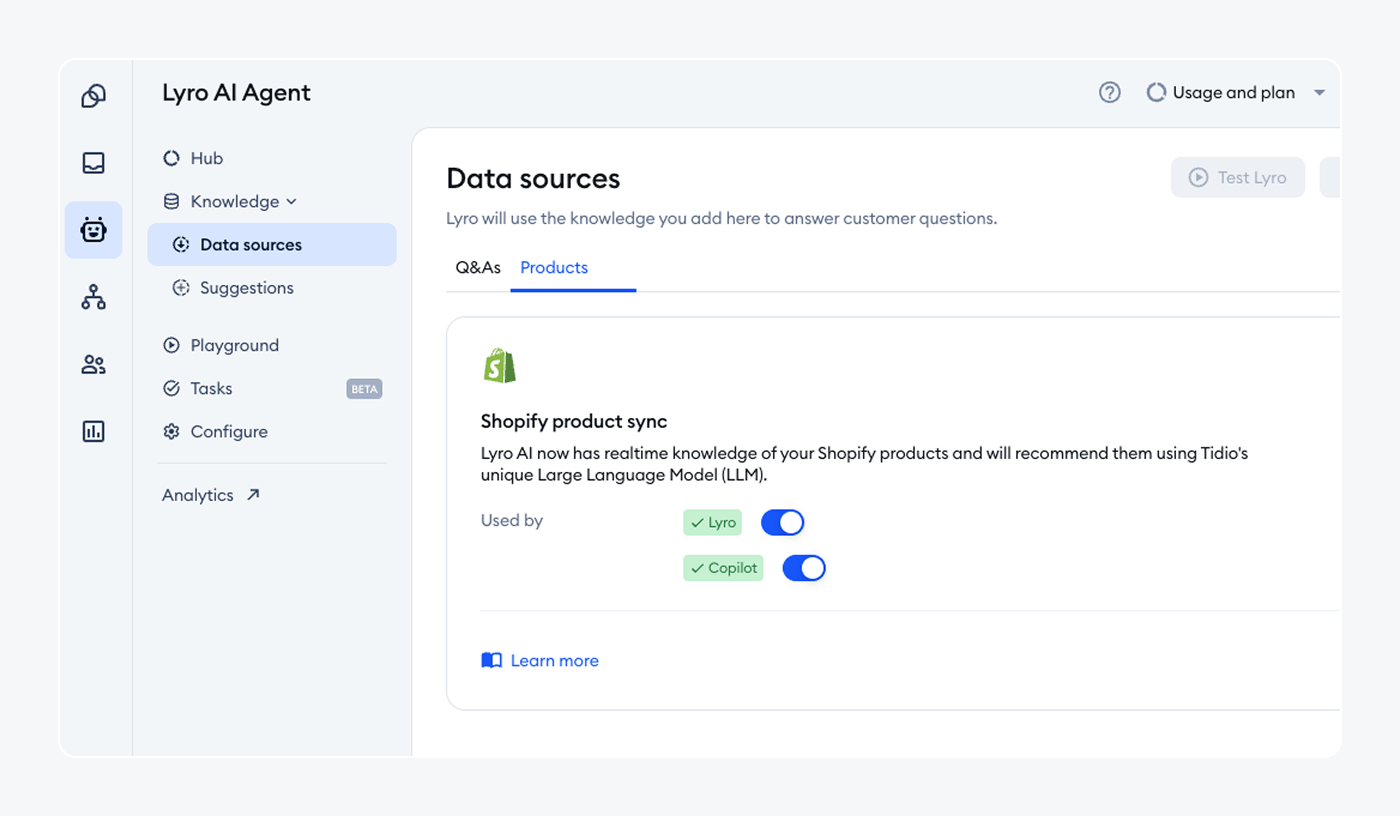The width and height of the screenshot is (1400, 816).
Task: Click the open book icon by Learn more
Action: 491,660
